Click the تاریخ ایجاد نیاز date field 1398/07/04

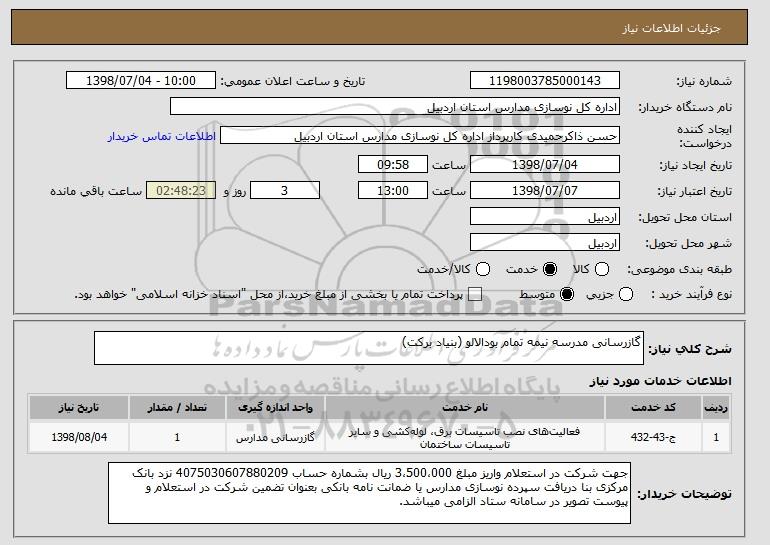click(x=545, y=164)
